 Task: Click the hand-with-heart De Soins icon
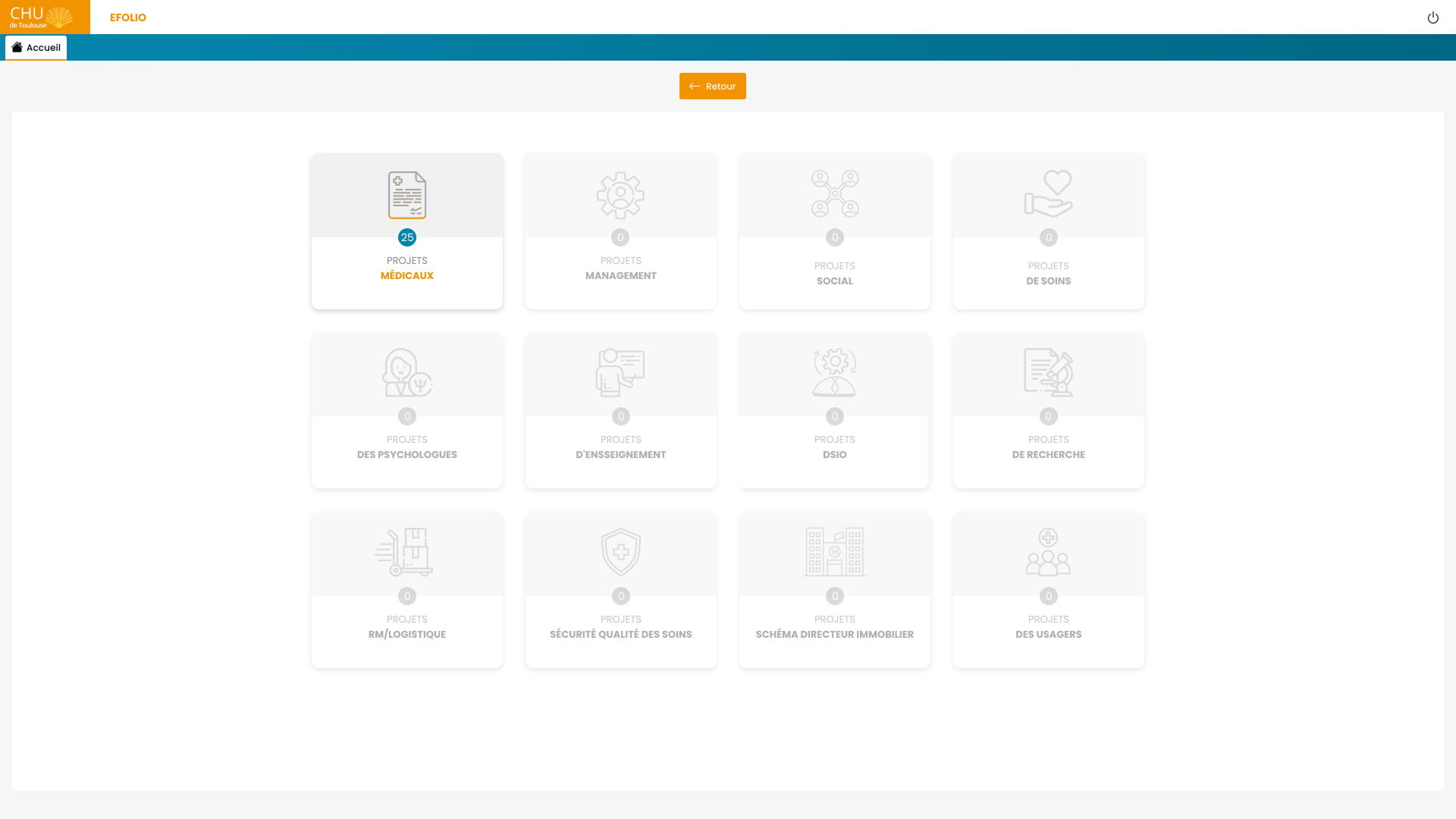point(1048,194)
